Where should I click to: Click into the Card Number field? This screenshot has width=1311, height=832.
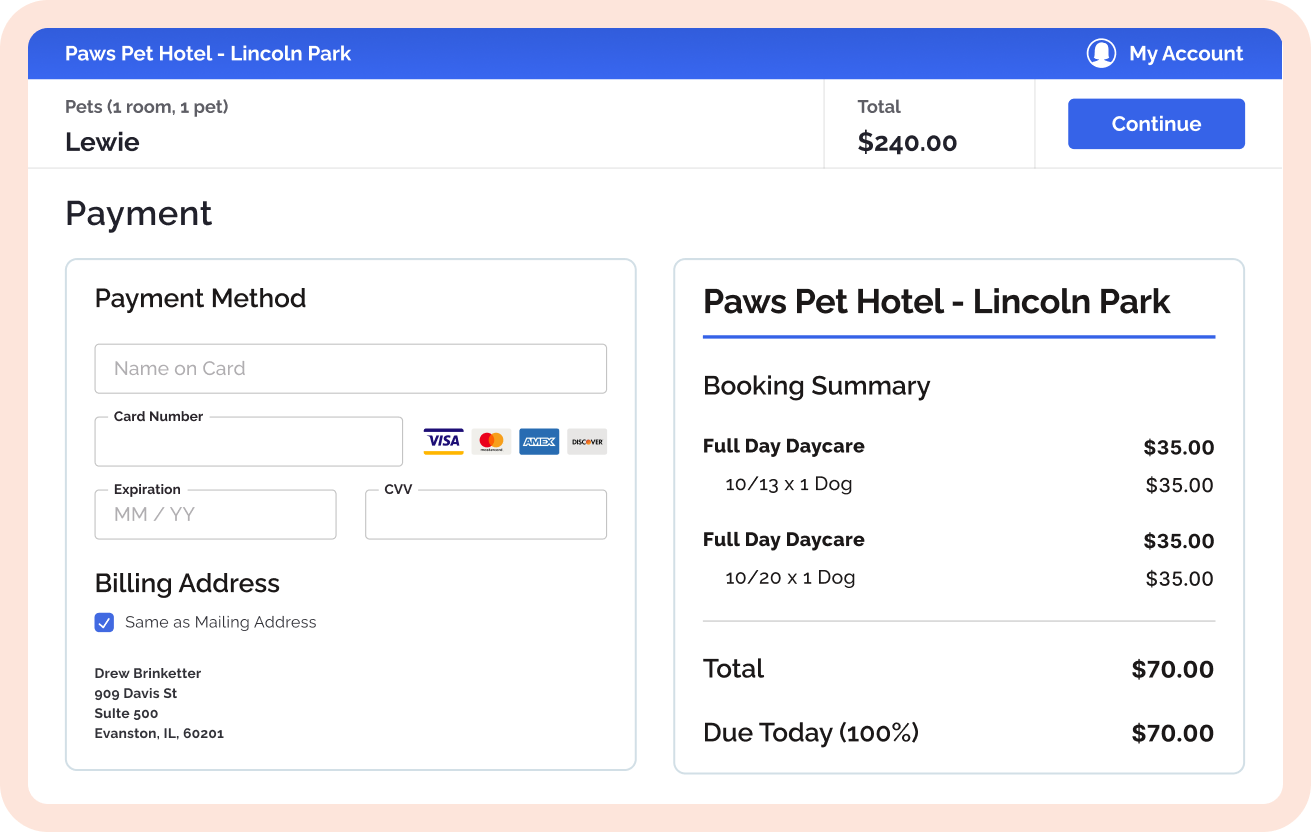(x=249, y=442)
